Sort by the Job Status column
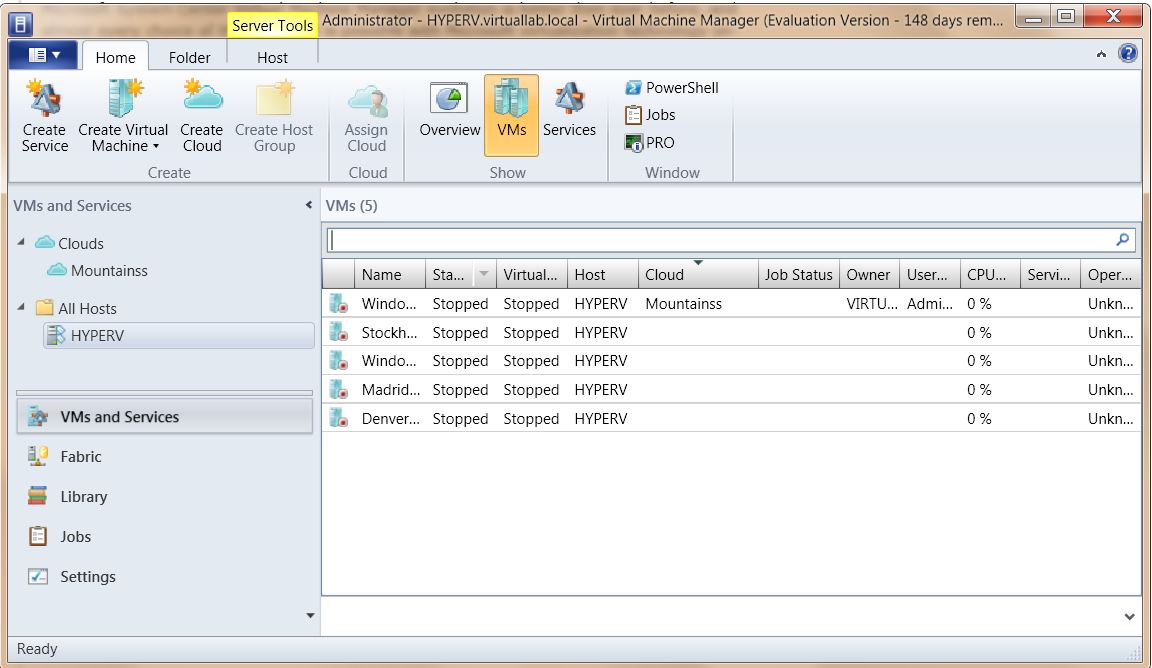 point(799,274)
